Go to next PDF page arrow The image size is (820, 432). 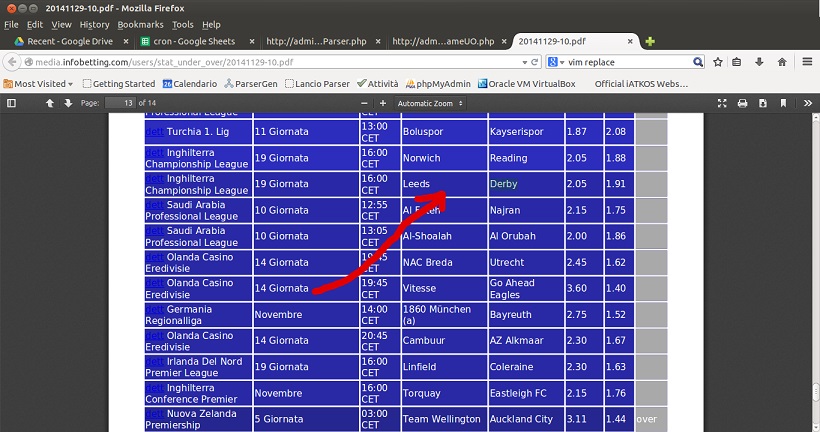[x=68, y=103]
